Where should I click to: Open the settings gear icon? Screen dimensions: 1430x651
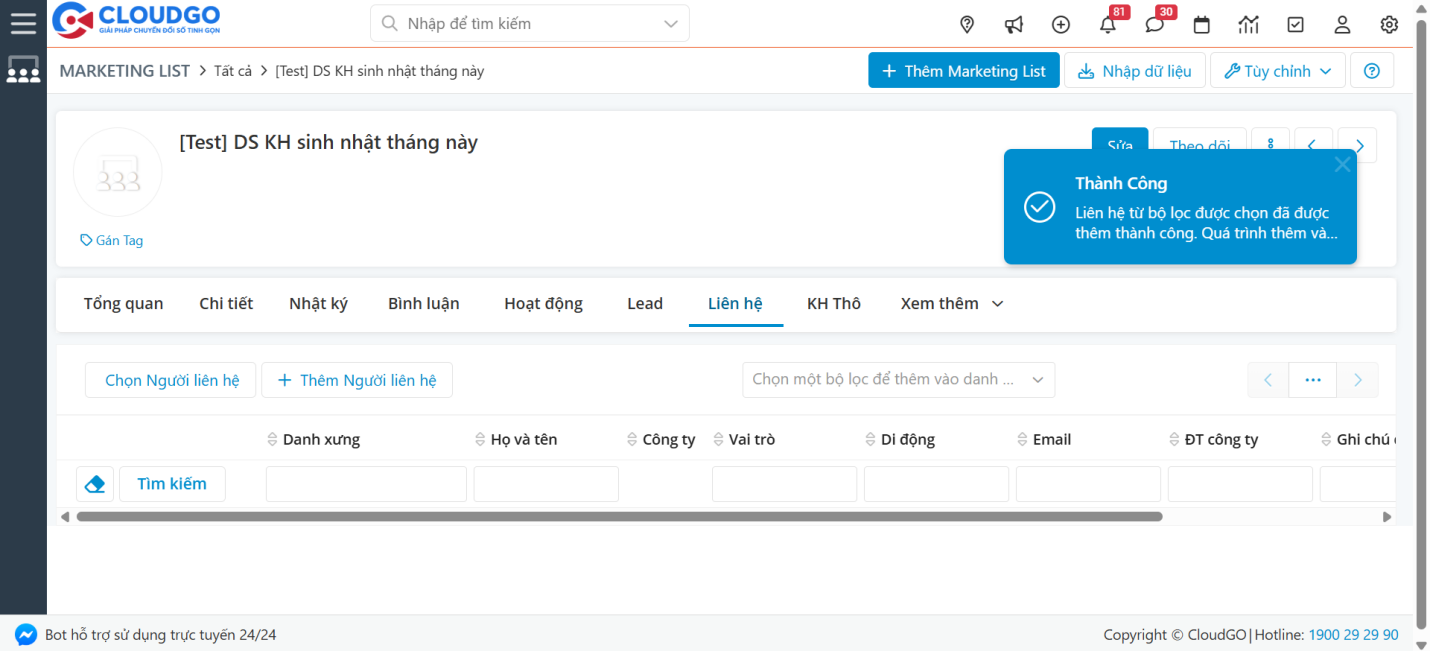click(x=1389, y=24)
